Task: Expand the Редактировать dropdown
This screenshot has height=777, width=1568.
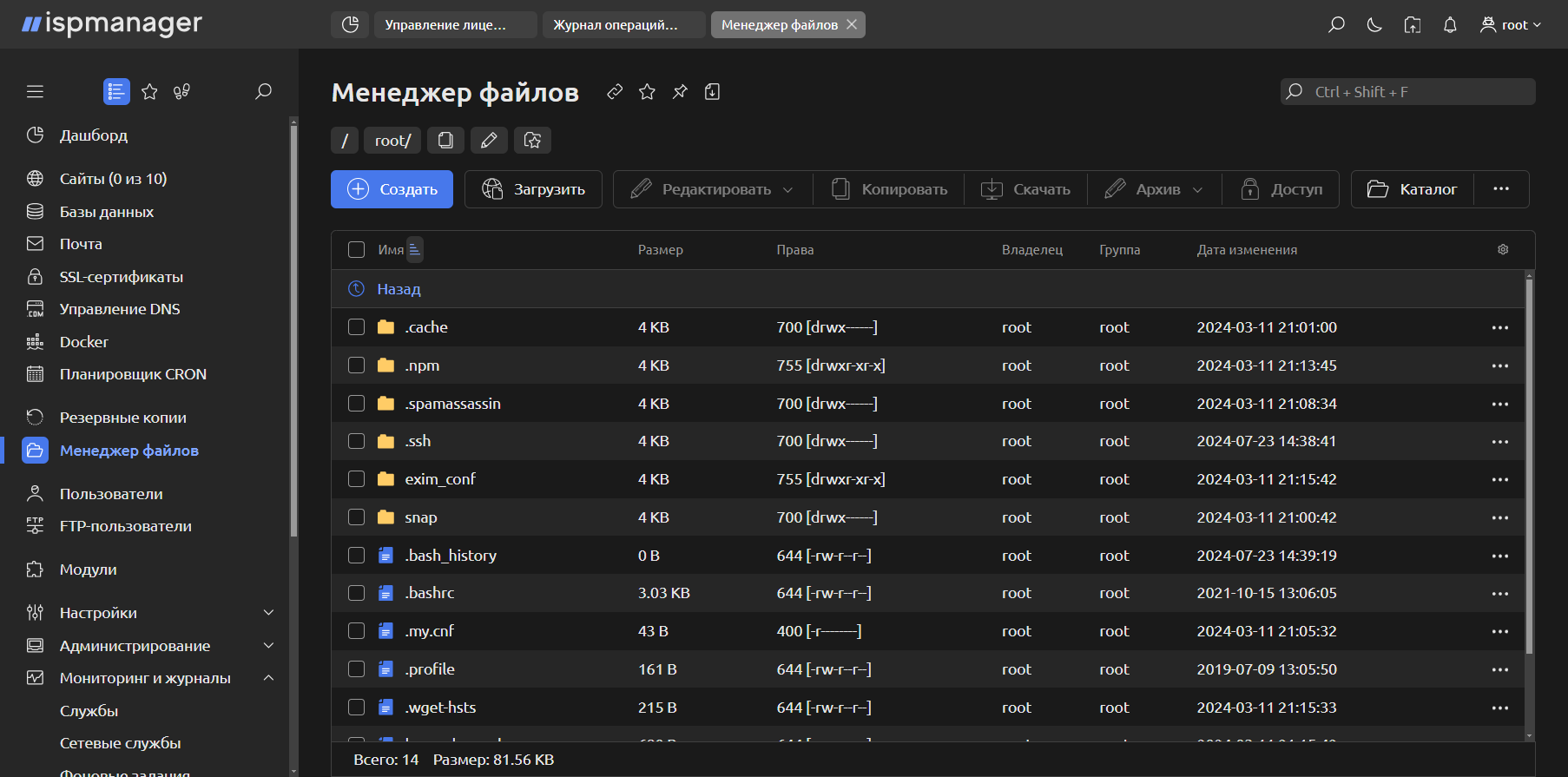Action: tap(712, 189)
